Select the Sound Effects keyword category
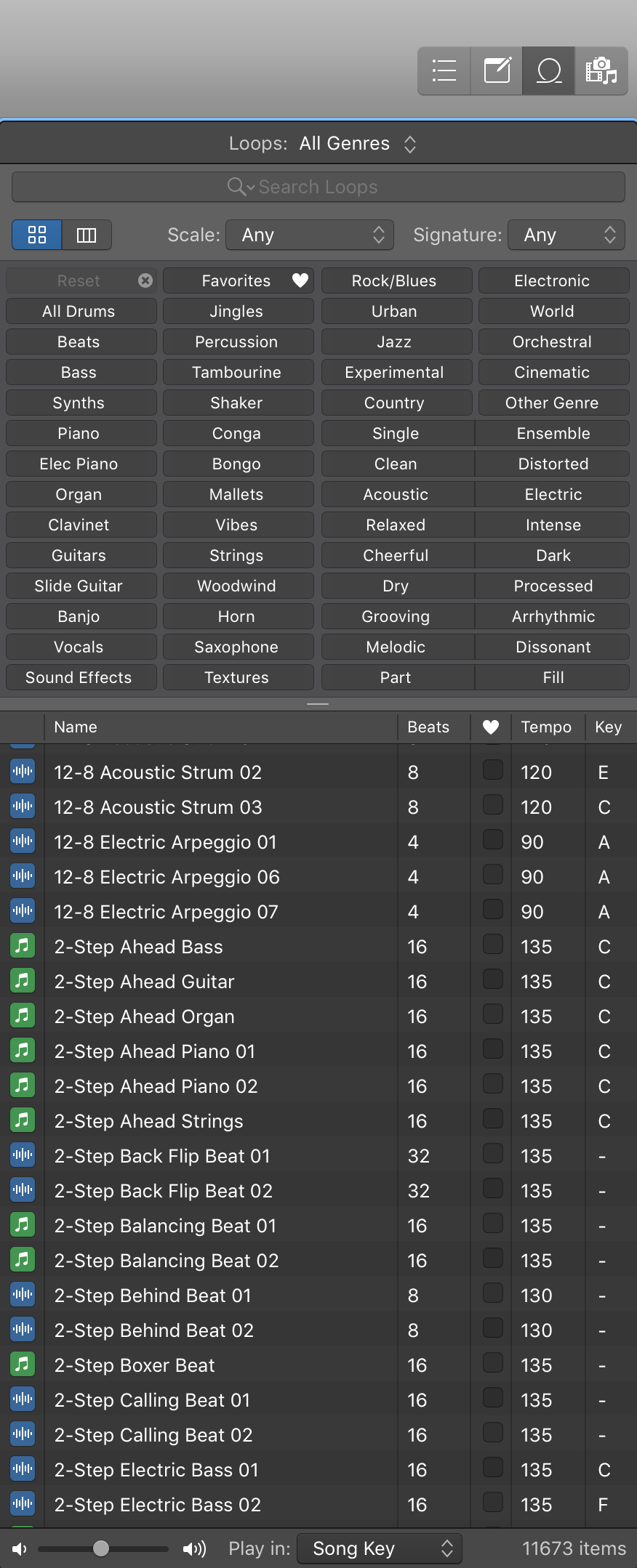 pyautogui.click(x=81, y=677)
